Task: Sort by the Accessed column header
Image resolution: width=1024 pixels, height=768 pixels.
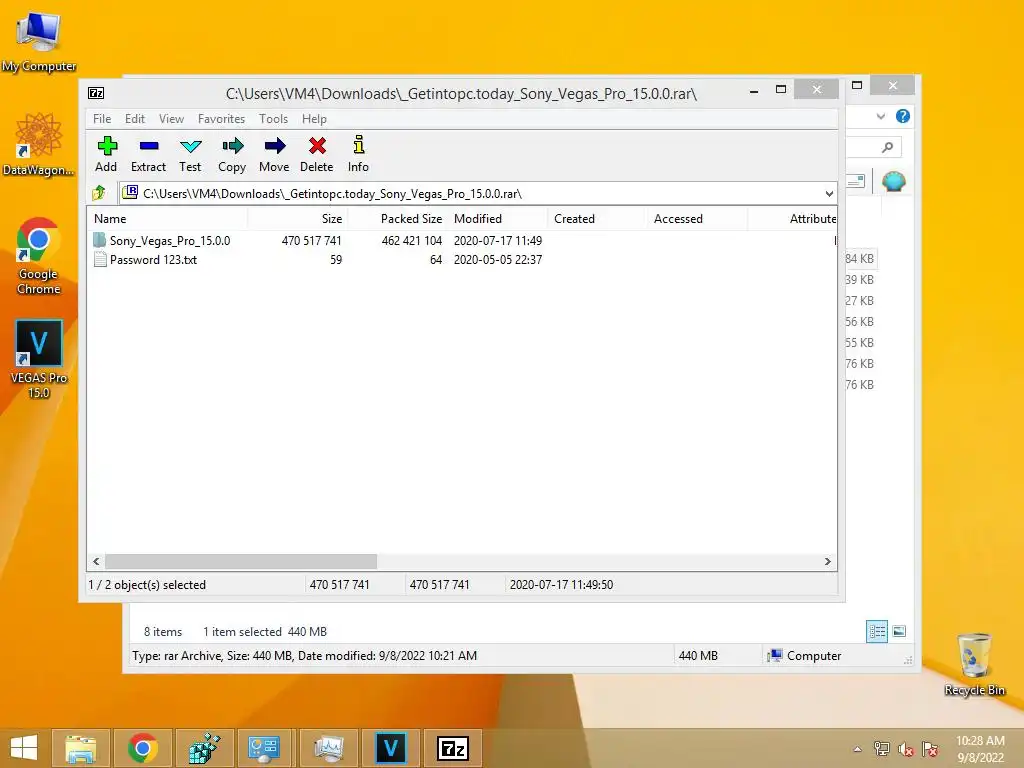Action: point(697,219)
